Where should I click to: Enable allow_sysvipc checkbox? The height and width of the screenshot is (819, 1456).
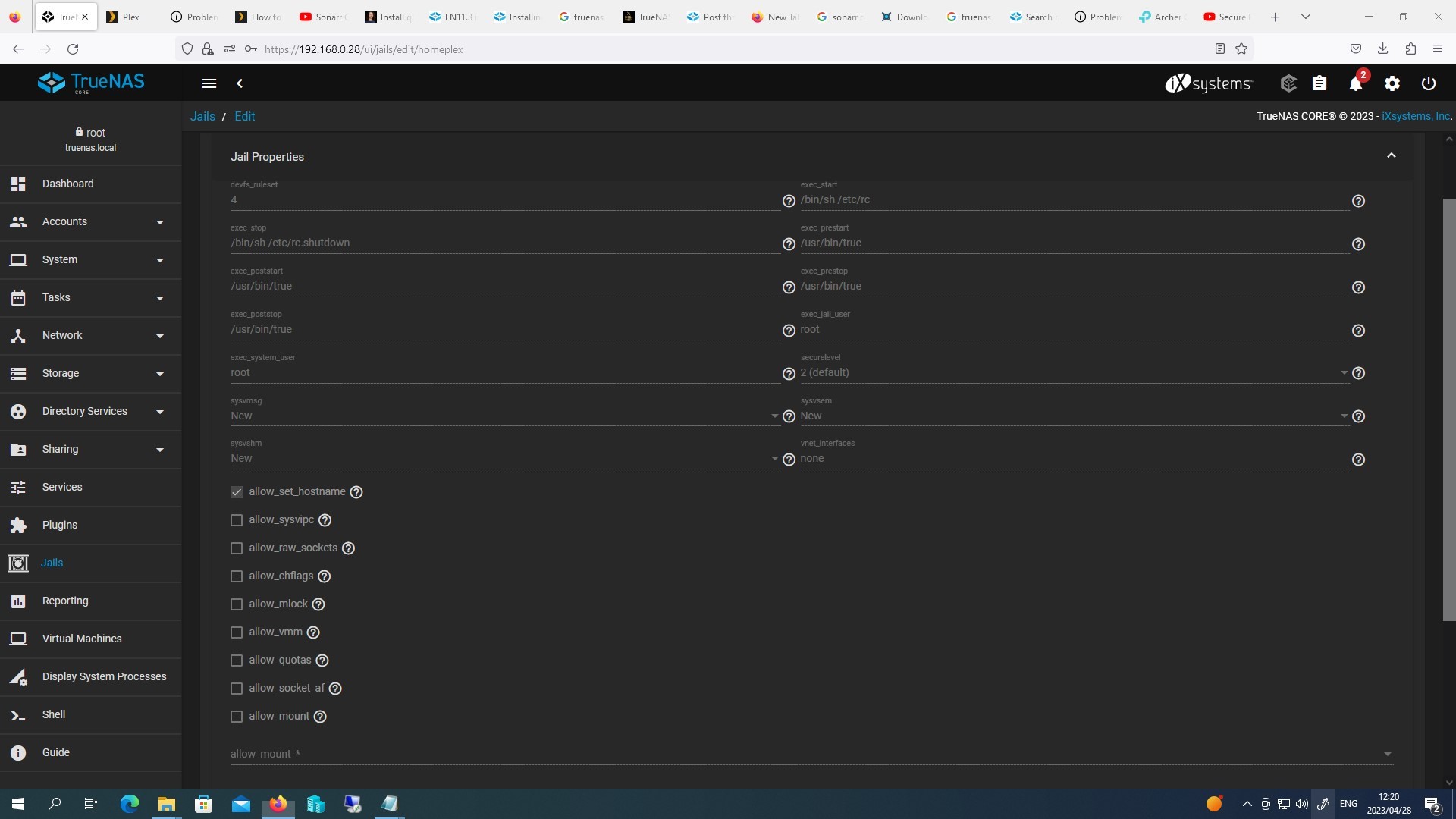237,520
